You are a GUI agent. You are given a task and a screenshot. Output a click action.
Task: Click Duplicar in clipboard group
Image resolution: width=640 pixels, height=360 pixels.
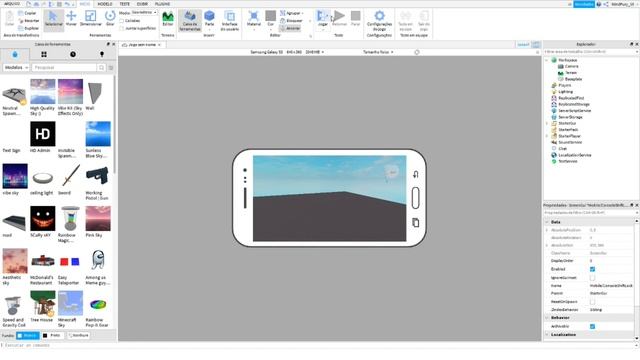click(29, 28)
